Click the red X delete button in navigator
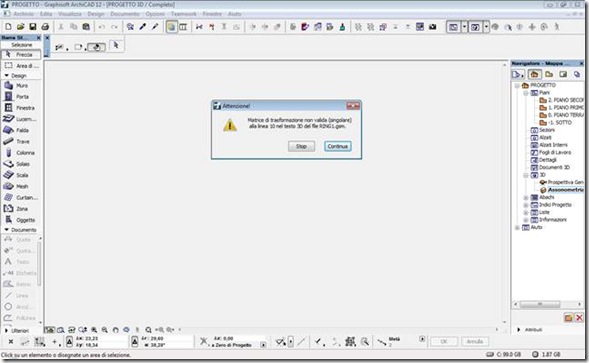This screenshot has width=589, height=363. pyautogui.click(x=579, y=318)
